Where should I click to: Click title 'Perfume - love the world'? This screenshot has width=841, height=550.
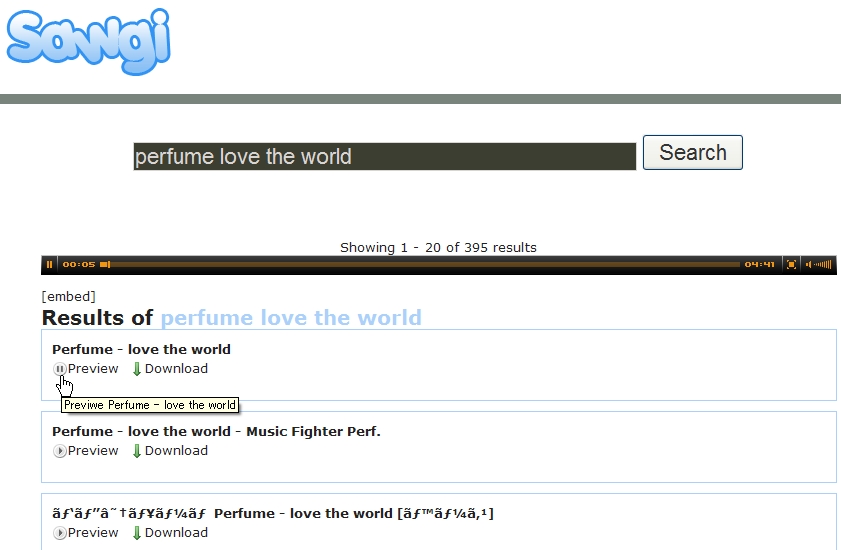pyautogui.click(x=142, y=349)
